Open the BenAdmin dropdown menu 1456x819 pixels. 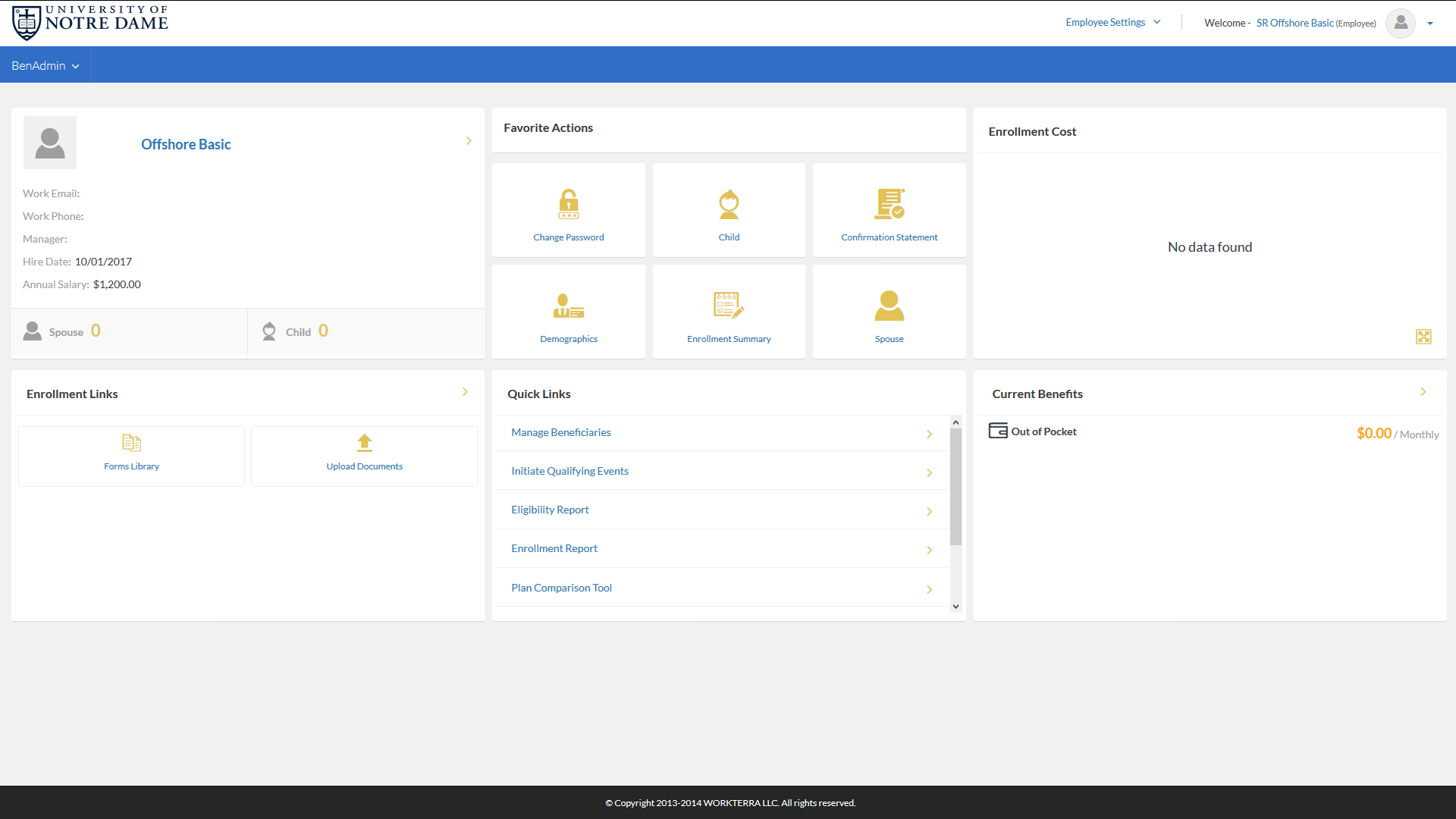[x=45, y=66]
